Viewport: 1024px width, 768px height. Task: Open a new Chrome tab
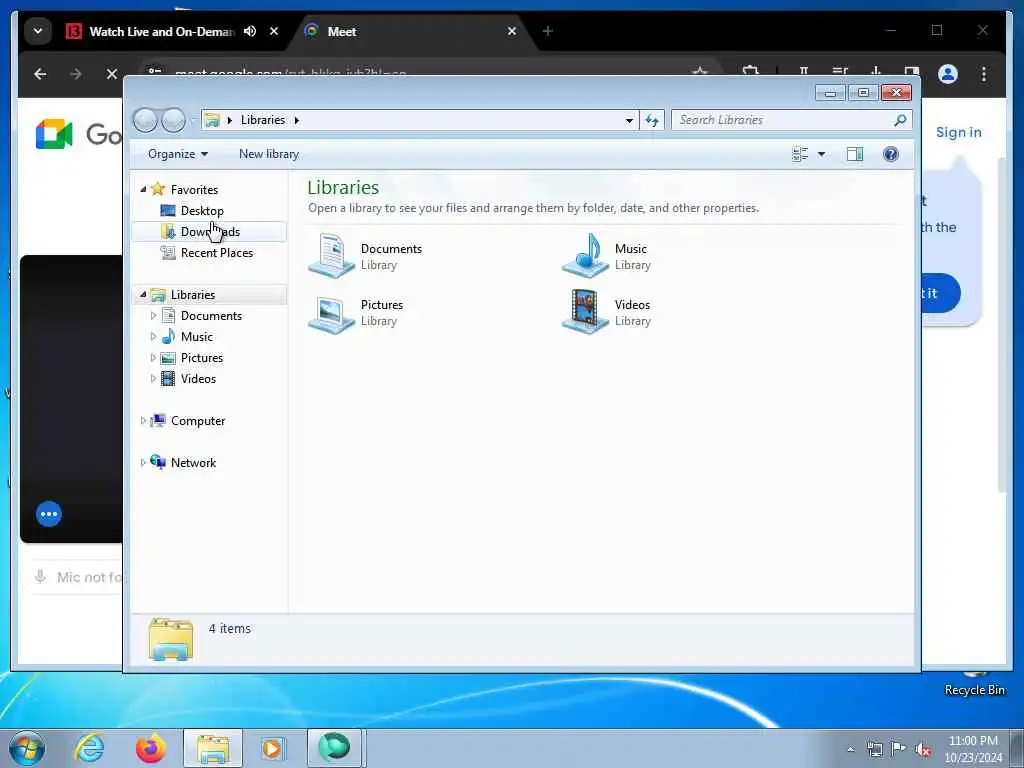(x=547, y=31)
